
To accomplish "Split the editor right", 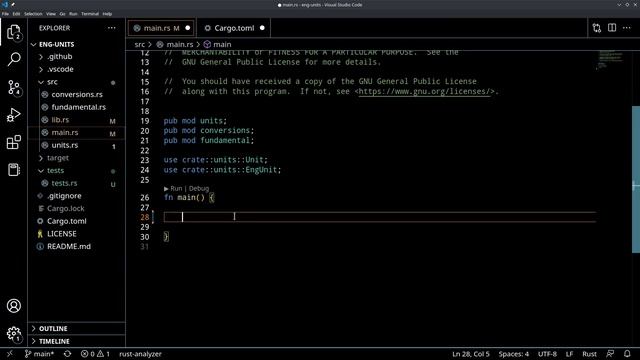I will [x=612, y=28].
